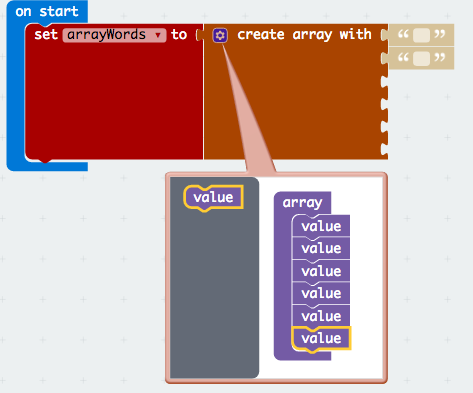The image size is (473, 393).
Task: Click the set keyword on red block
Action: [x=46, y=35]
